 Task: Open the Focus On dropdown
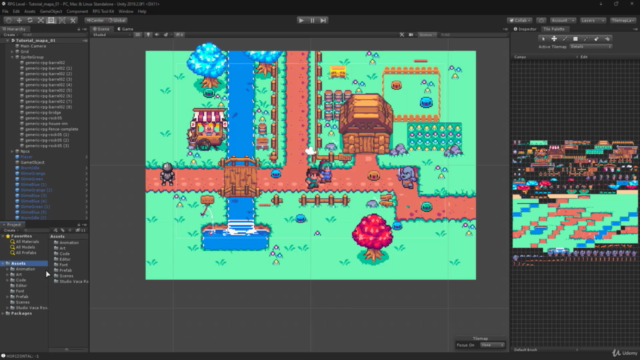493,345
